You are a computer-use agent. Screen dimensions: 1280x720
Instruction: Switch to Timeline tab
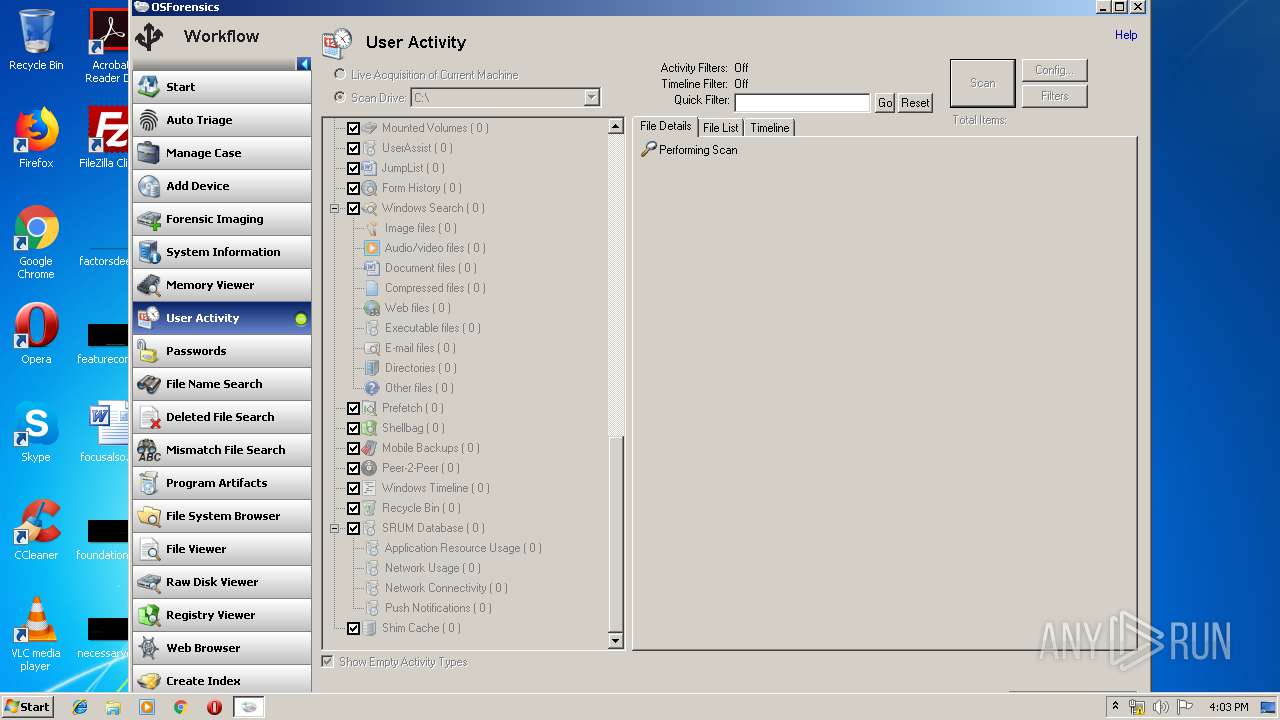pyautogui.click(x=770, y=127)
